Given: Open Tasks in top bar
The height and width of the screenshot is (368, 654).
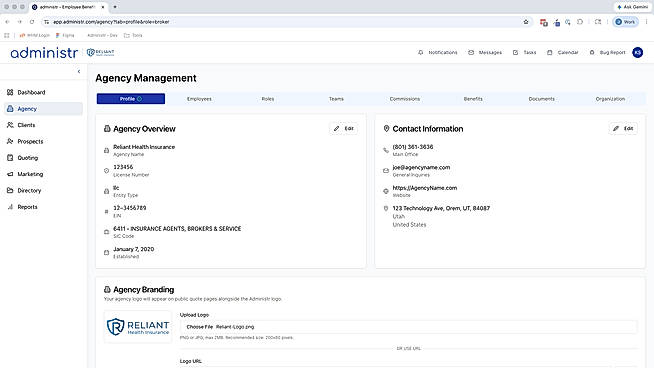Looking at the screenshot, I should coord(524,53).
